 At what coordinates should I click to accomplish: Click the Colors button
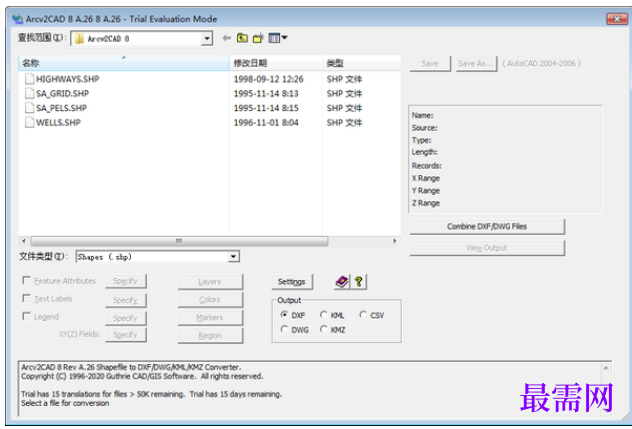[x=210, y=300]
